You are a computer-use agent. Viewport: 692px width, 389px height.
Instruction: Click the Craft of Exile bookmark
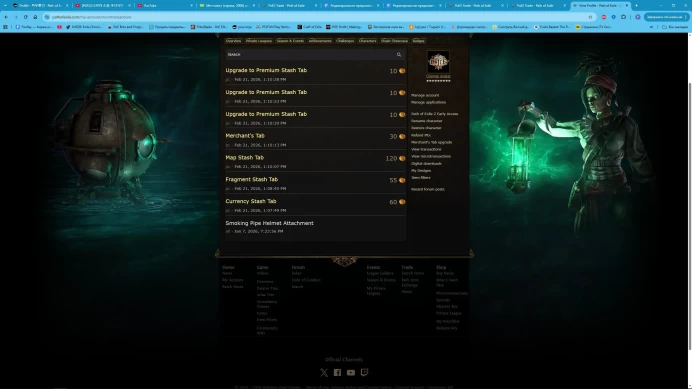(x=309, y=27)
